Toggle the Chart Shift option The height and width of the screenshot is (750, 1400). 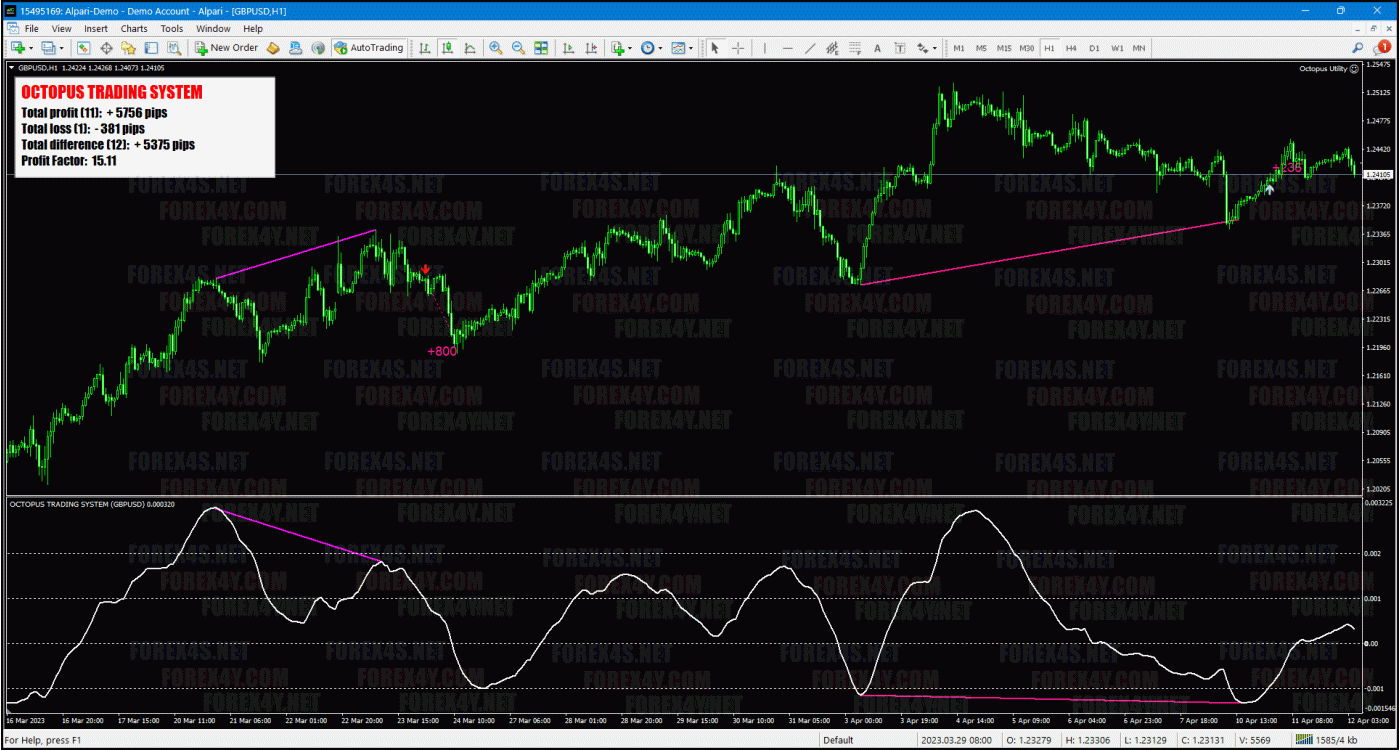[x=590, y=47]
